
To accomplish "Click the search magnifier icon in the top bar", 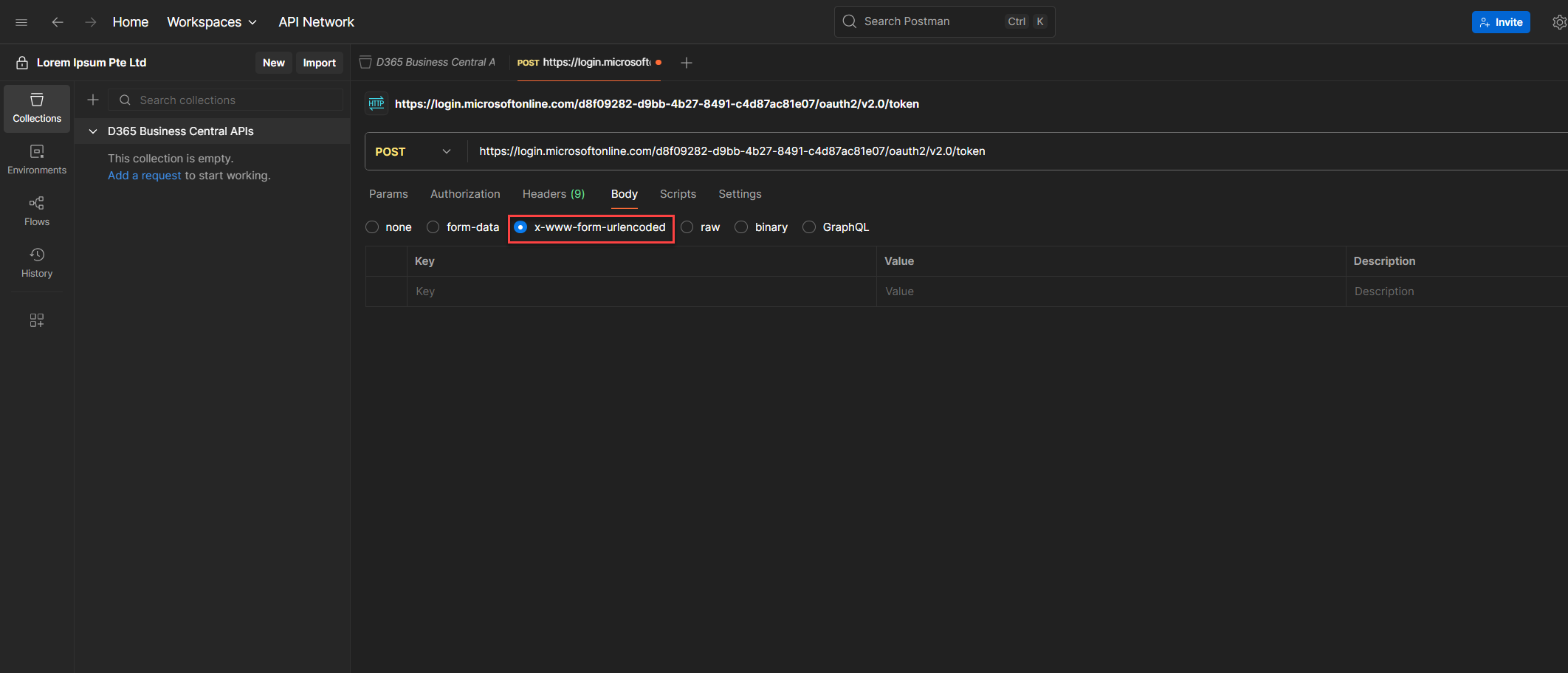I will click(x=850, y=21).
